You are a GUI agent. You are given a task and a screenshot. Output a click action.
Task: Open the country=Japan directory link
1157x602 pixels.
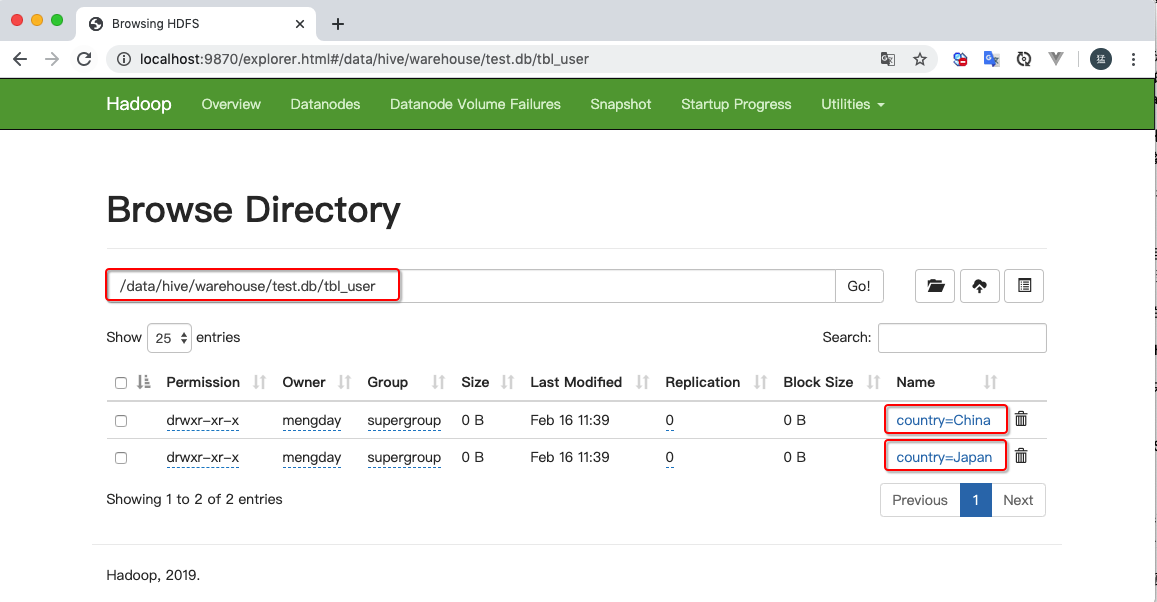(x=944, y=457)
